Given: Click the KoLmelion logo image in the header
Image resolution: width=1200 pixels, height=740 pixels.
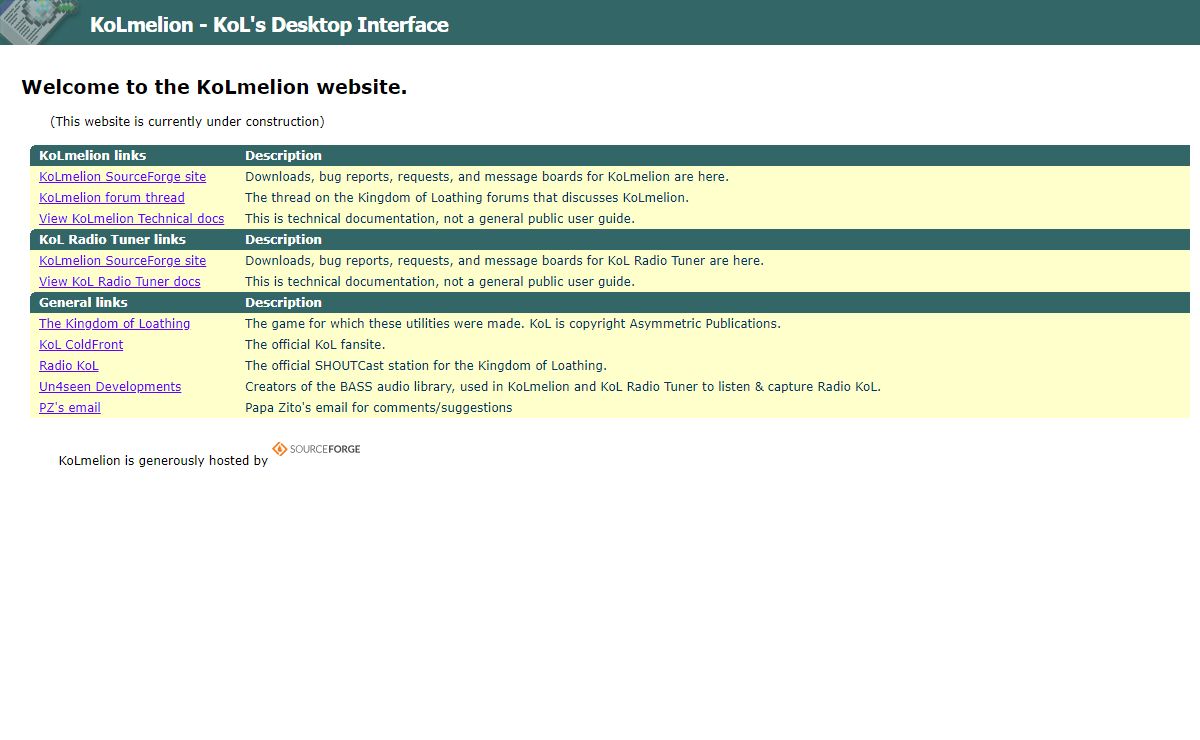Looking at the screenshot, I should tap(38, 21).
